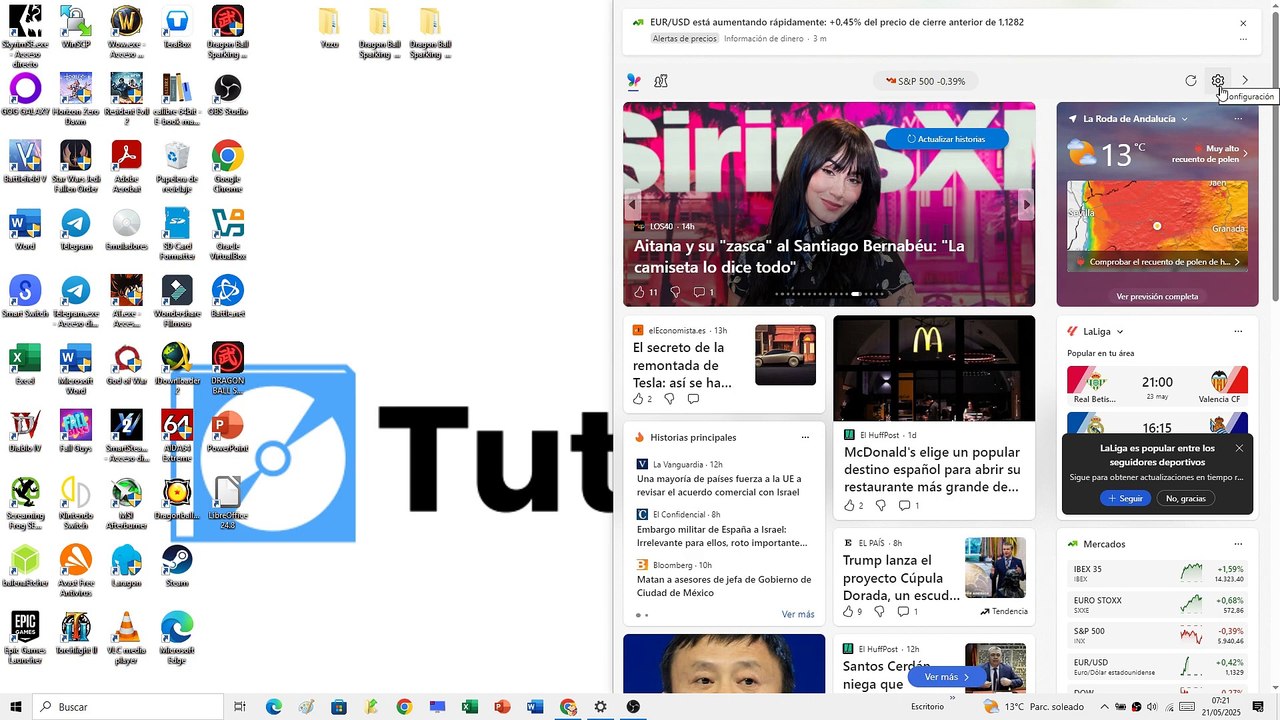Open the EUR/USD market row
1280x720 pixels.
[x=1158, y=666]
